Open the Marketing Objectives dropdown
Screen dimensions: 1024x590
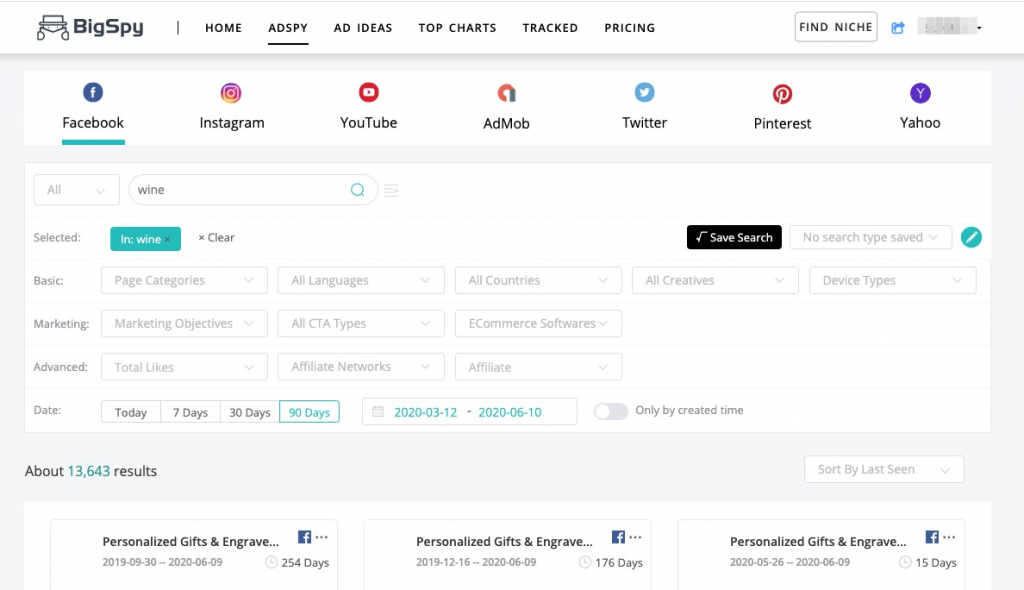(184, 323)
